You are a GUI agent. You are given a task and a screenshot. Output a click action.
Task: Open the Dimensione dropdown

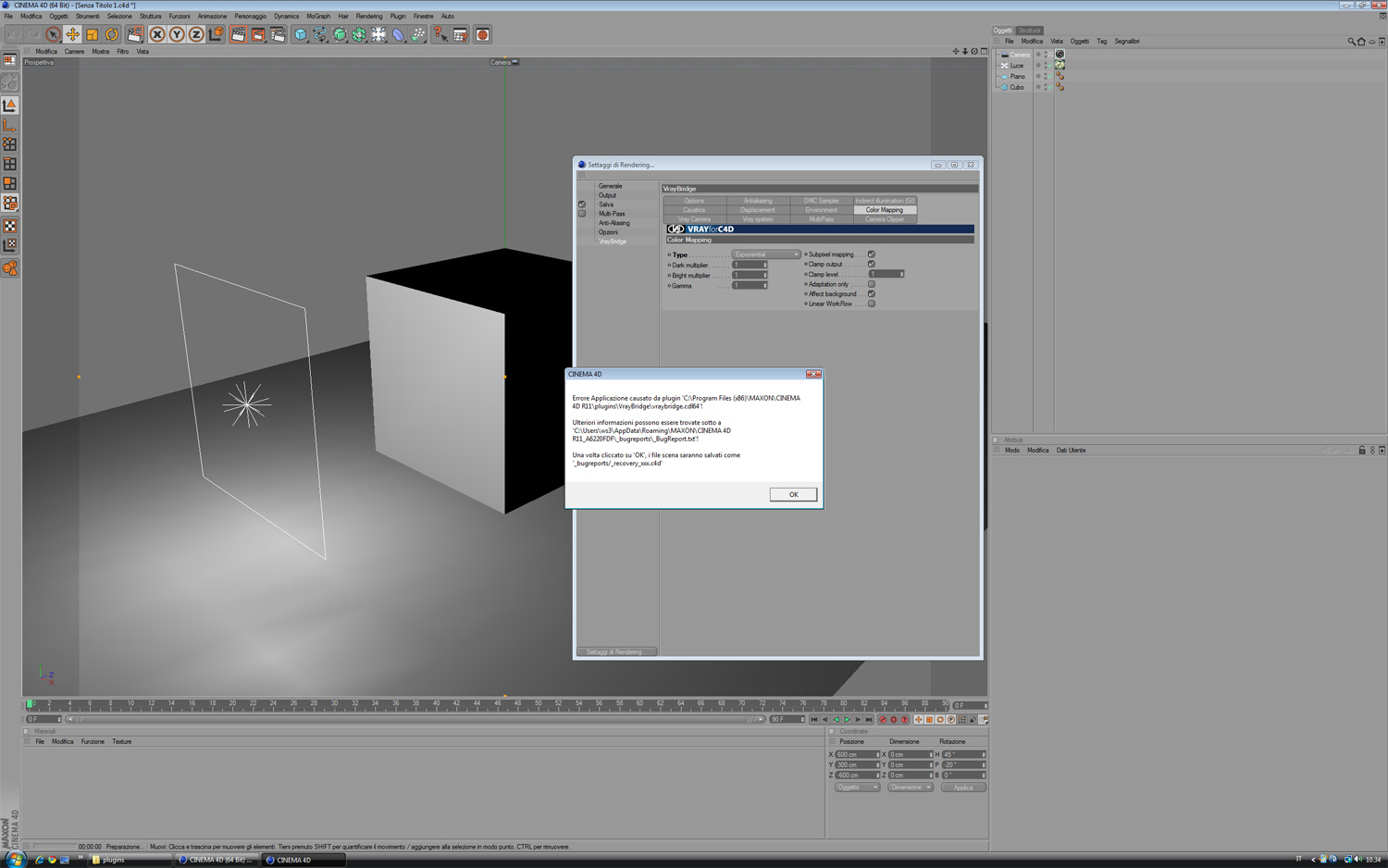pyautogui.click(x=911, y=787)
